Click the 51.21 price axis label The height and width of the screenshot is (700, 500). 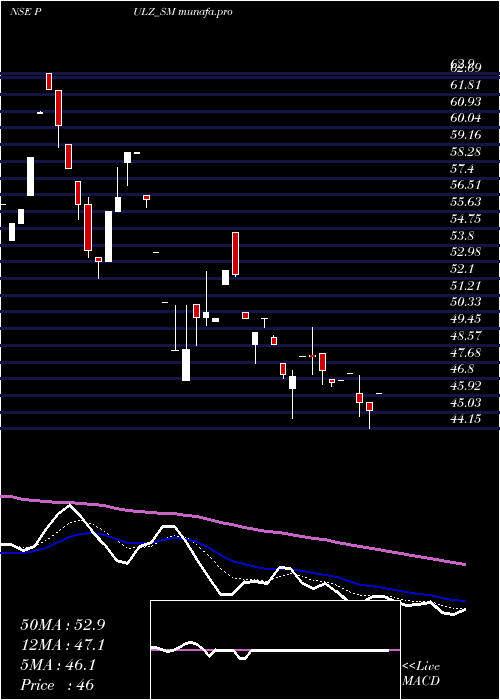(466, 286)
